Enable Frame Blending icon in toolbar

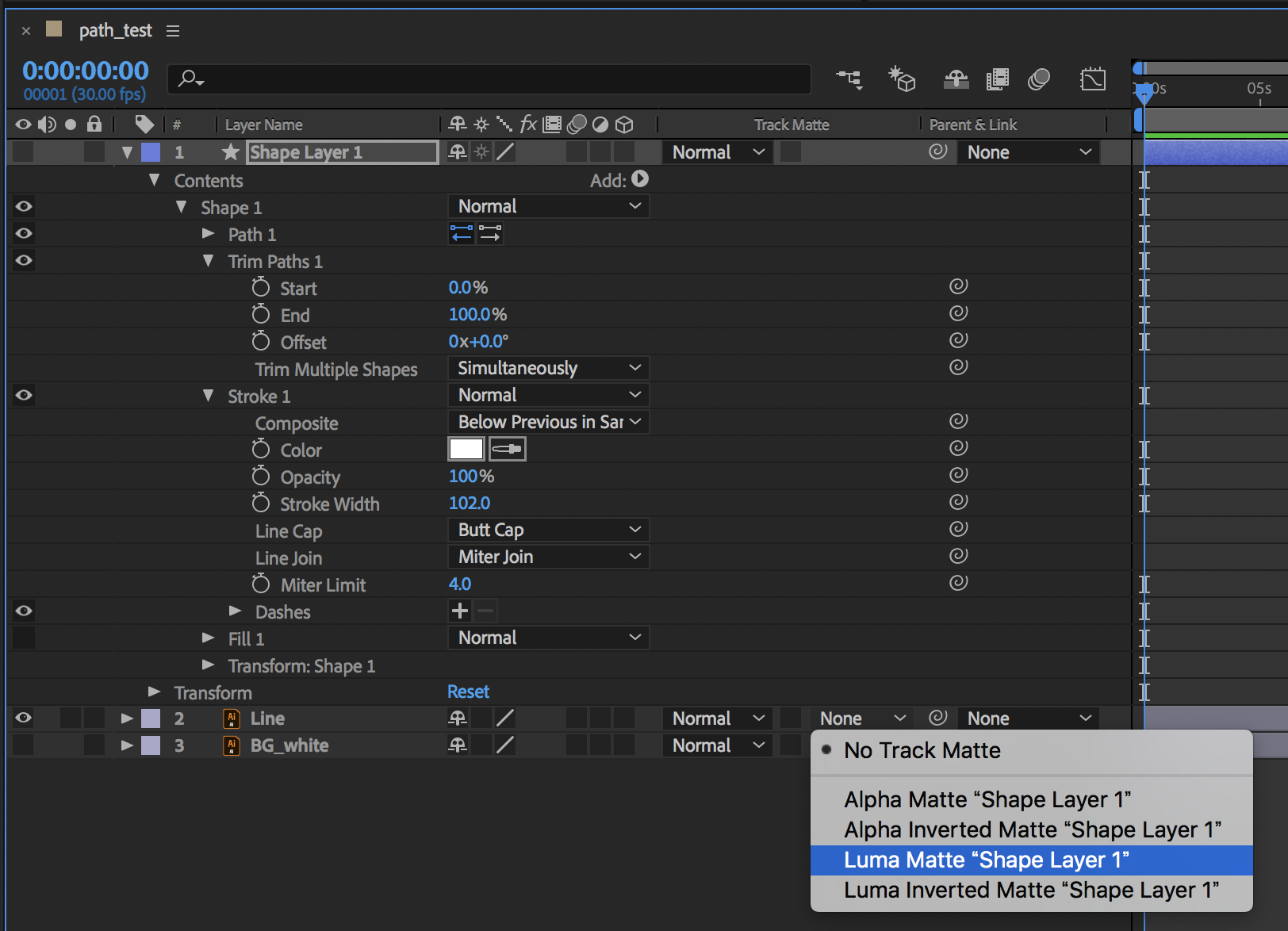(997, 79)
